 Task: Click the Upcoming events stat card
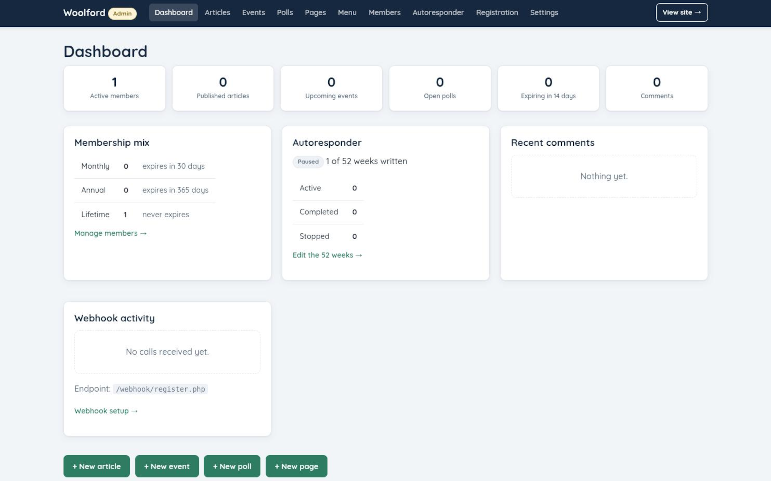tap(331, 88)
